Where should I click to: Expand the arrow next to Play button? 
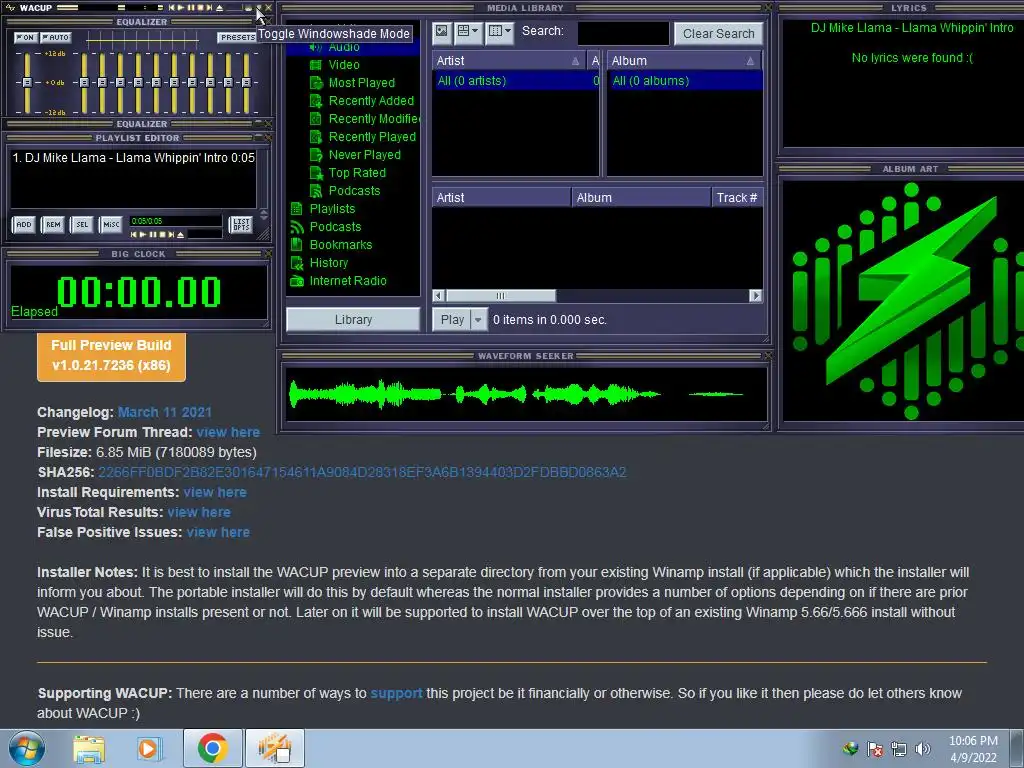478,319
